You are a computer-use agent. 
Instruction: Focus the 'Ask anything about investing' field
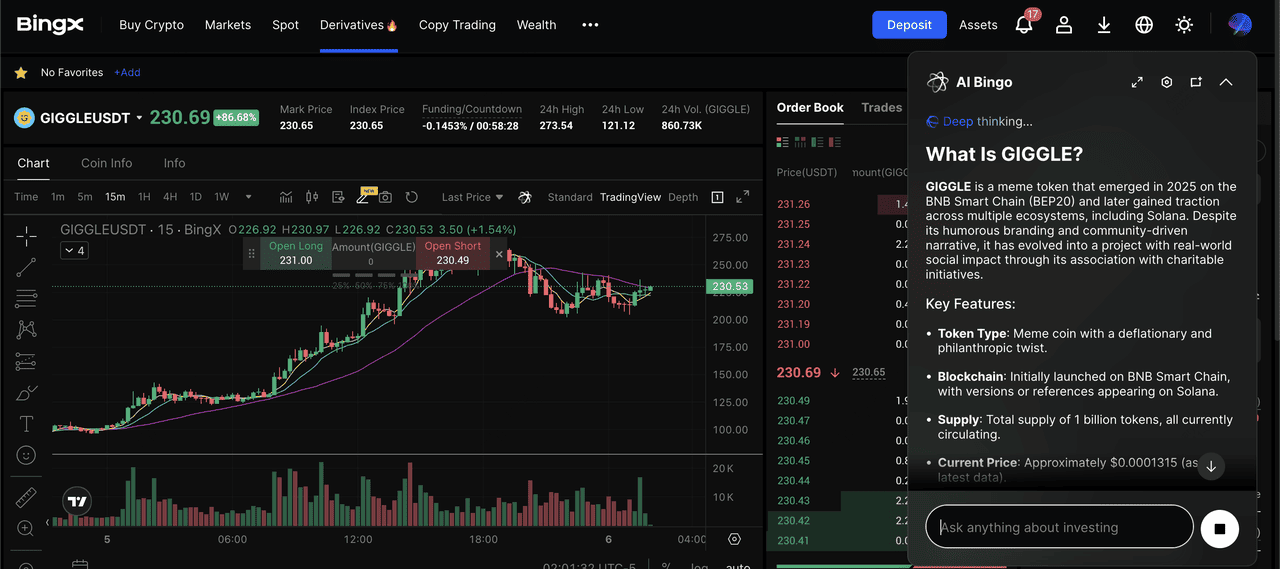click(x=1059, y=527)
